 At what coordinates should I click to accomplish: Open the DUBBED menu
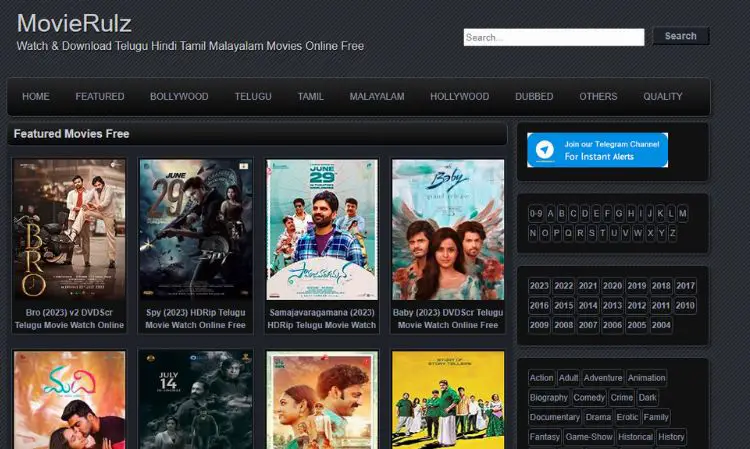534,97
